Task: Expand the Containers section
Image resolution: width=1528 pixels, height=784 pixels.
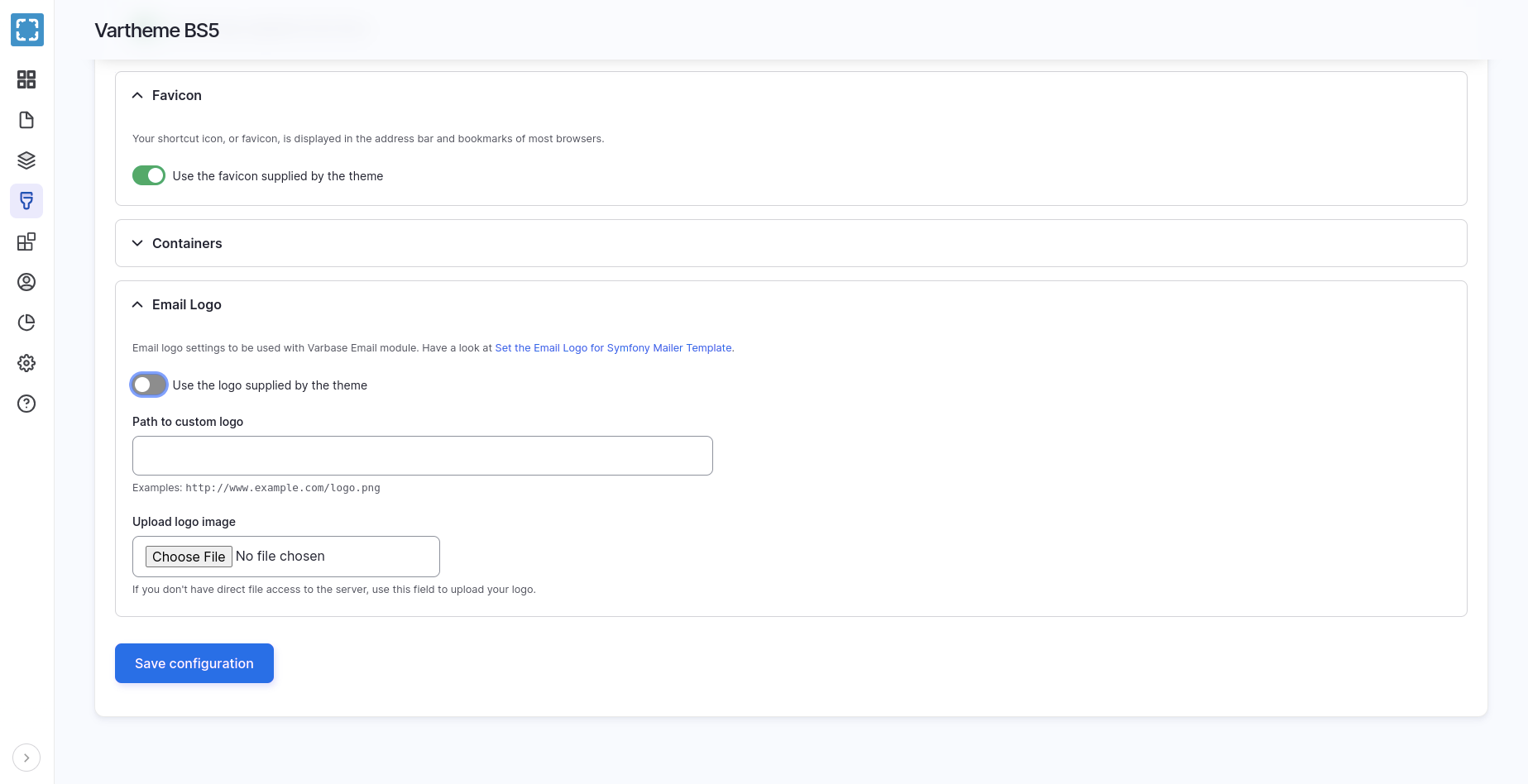Action: pos(187,243)
